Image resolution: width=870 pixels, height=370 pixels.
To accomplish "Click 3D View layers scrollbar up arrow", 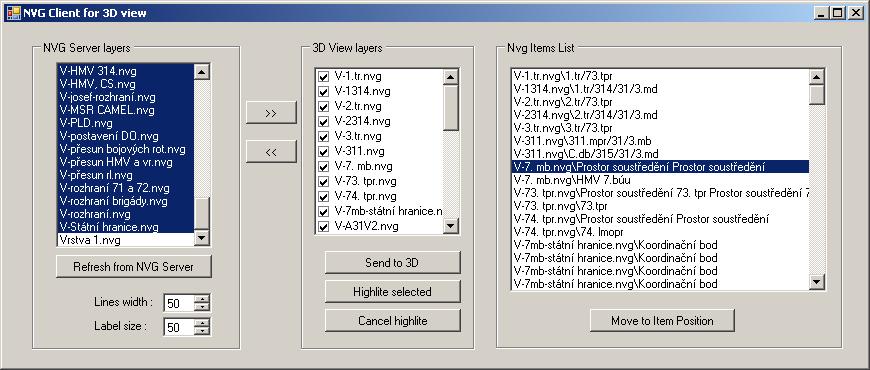I will (451, 77).
